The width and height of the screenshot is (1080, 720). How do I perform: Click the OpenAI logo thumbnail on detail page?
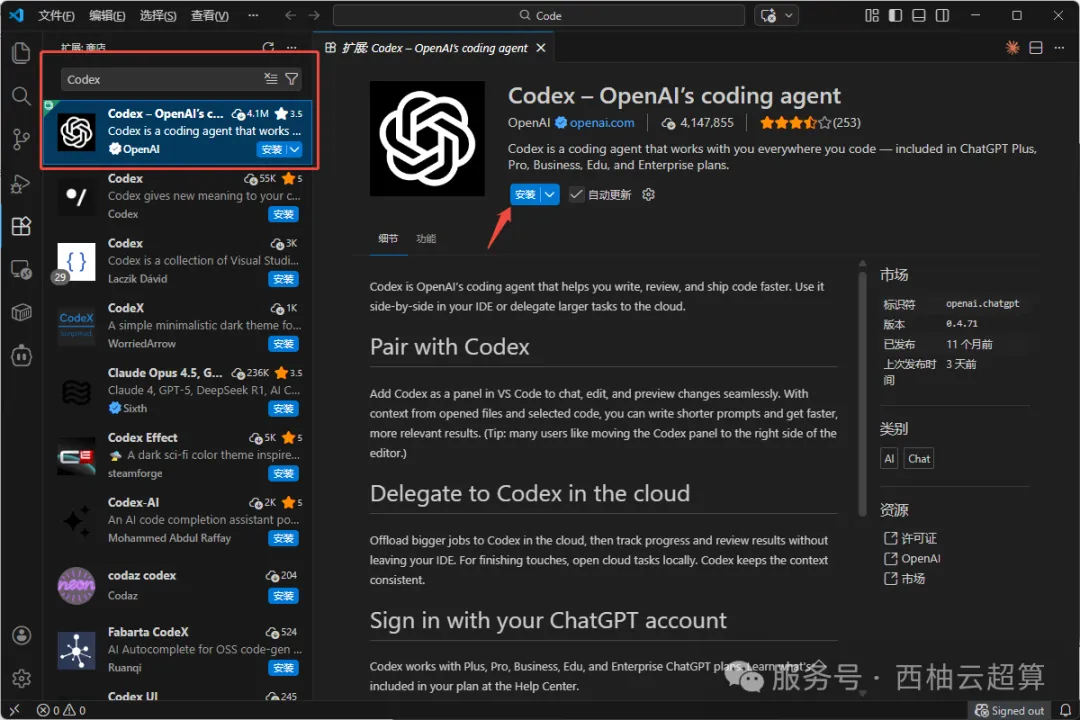427,138
